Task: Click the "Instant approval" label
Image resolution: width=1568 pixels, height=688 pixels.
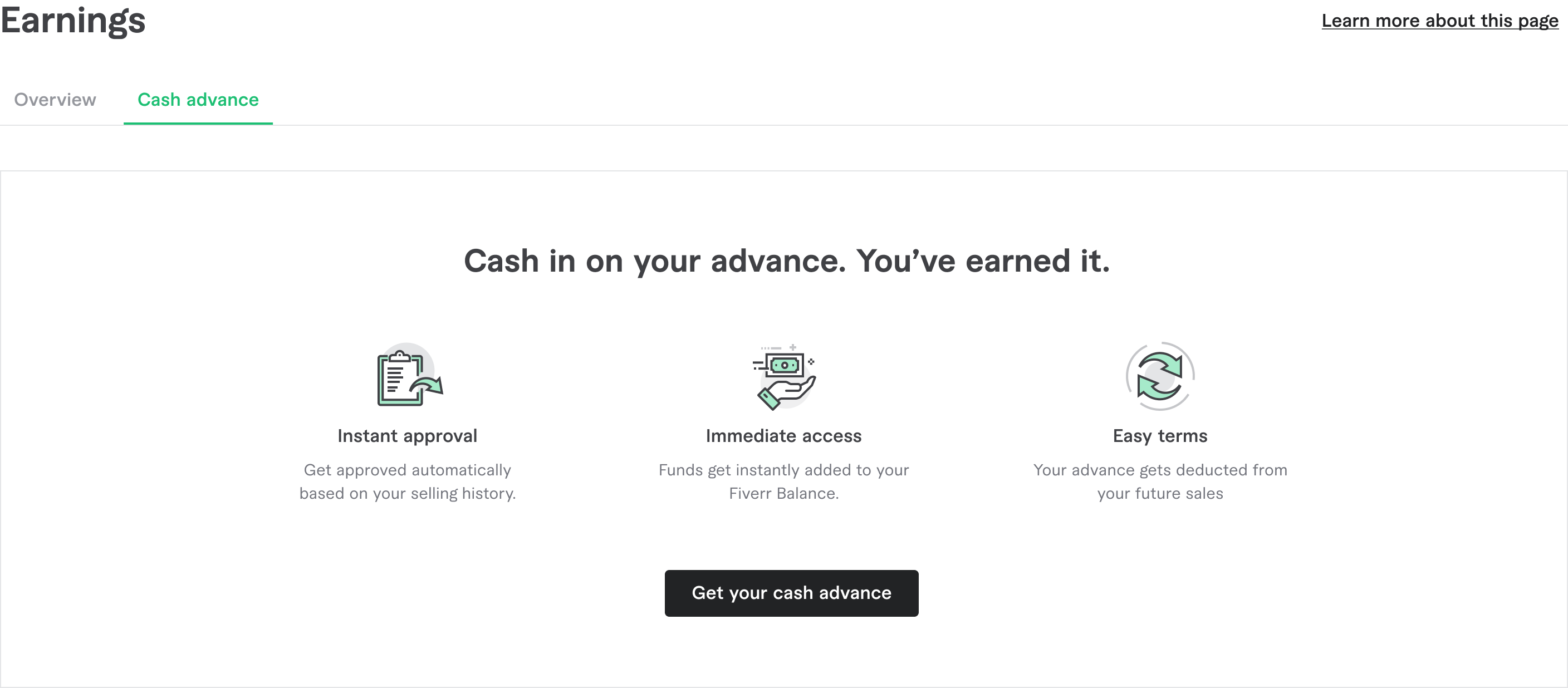Action: (x=407, y=435)
